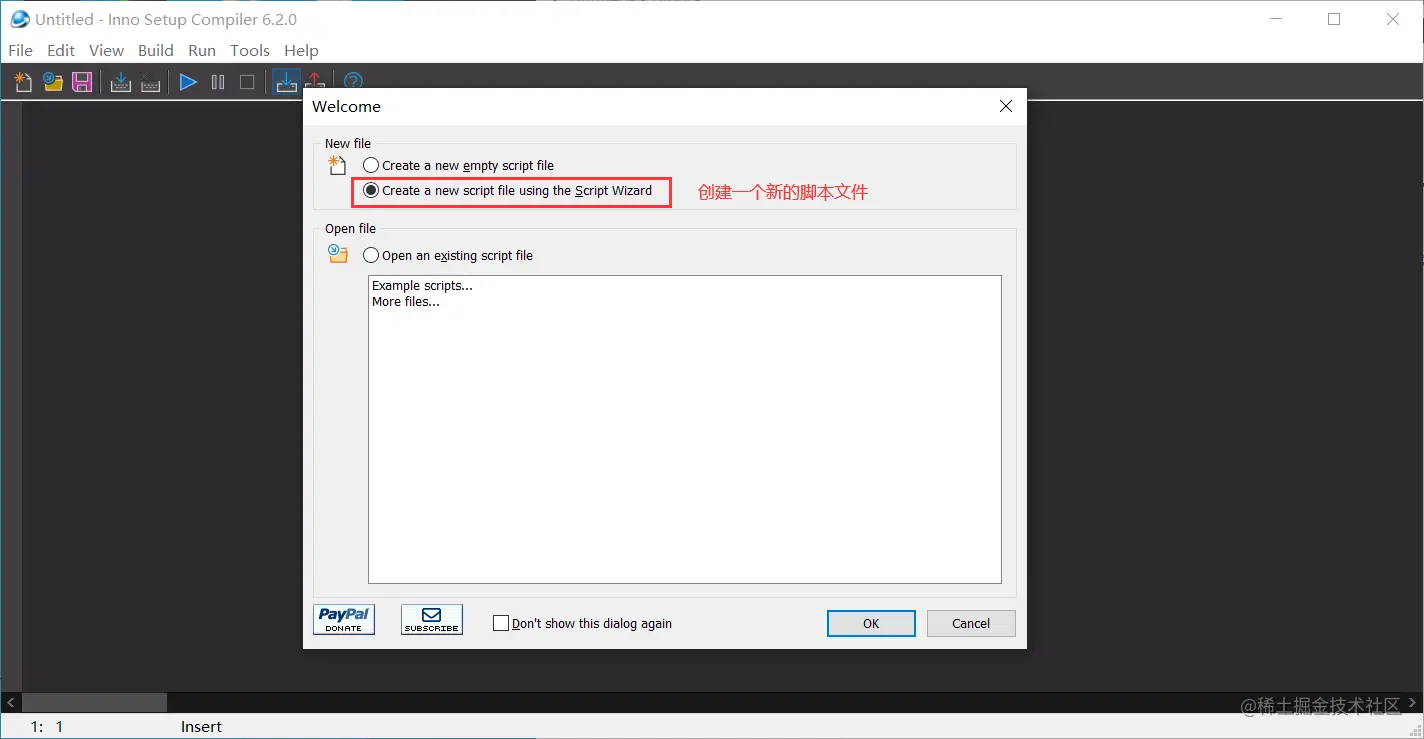This screenshot has width=1424, height=739.
Task: Open the Help menu
Action: tap(301, 50)
